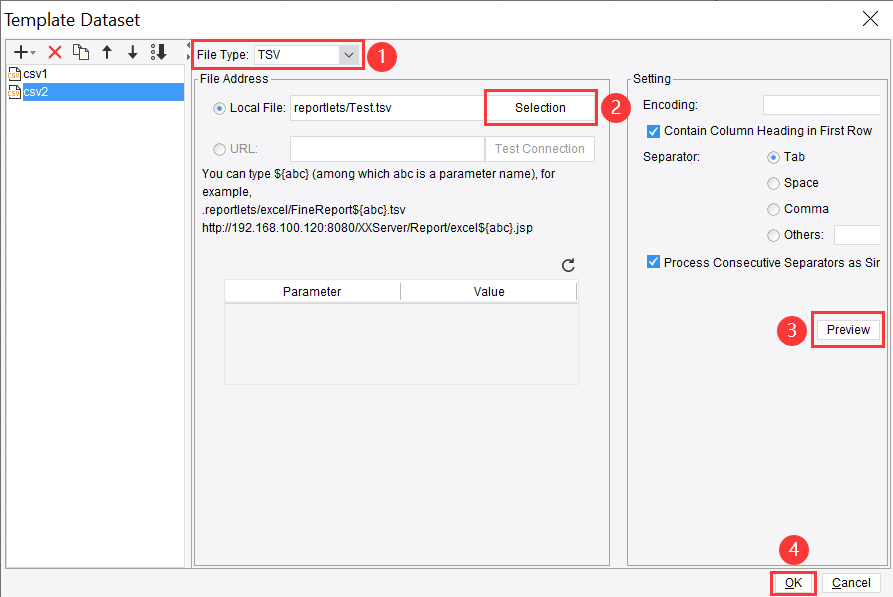Refresh the parameter table
This screenshot has height=597, width=893.
coord(568,265)
